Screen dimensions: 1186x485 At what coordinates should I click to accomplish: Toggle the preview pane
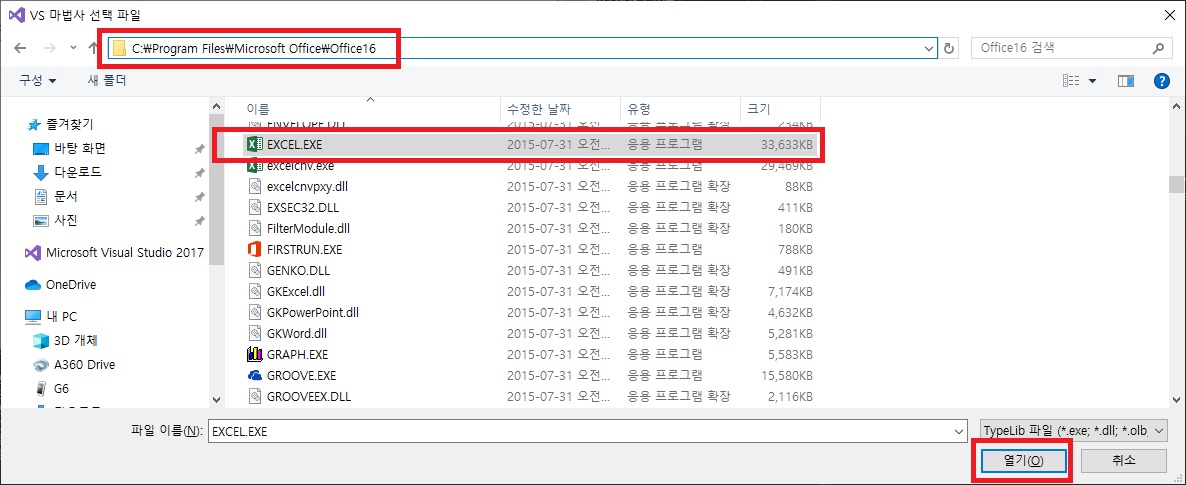1126,80
